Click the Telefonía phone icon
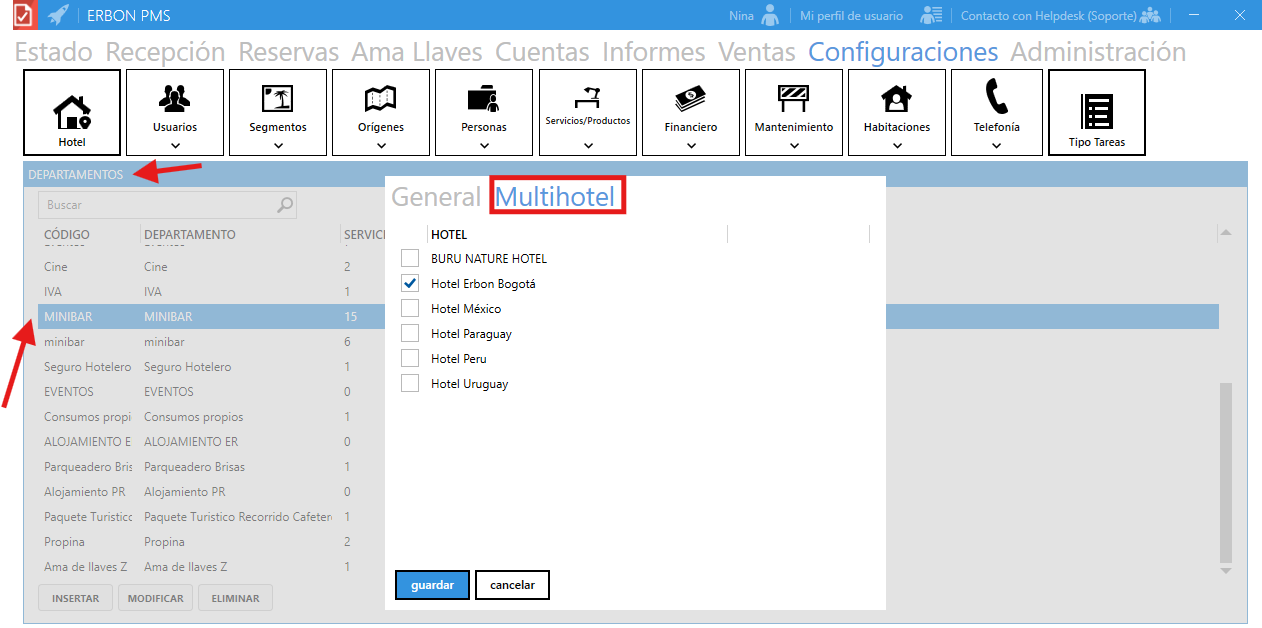The height and width of the screenshot is (628, 1262). (x=996, y=98)
